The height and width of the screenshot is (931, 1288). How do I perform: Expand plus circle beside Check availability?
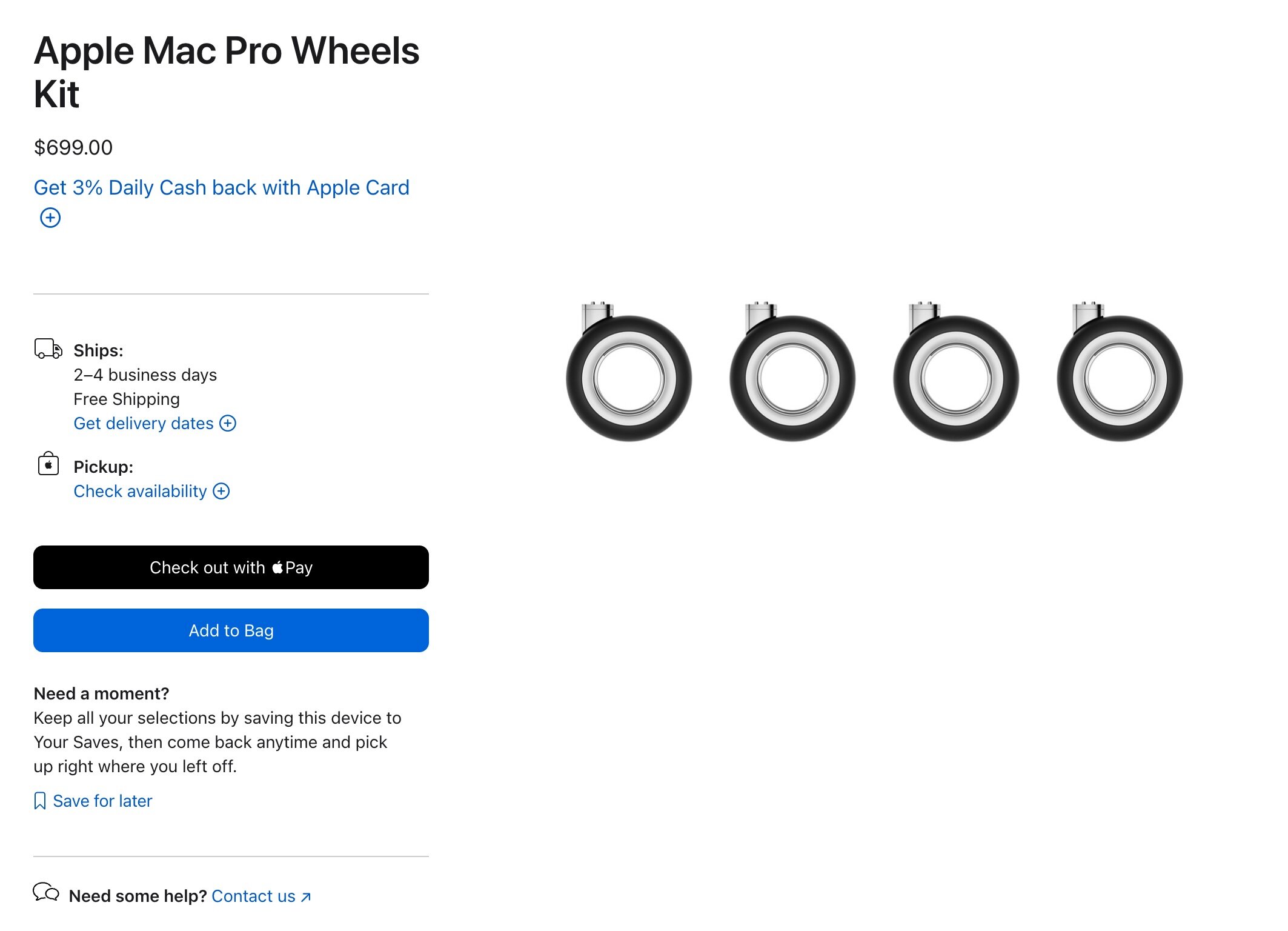[x=221, y=491]
